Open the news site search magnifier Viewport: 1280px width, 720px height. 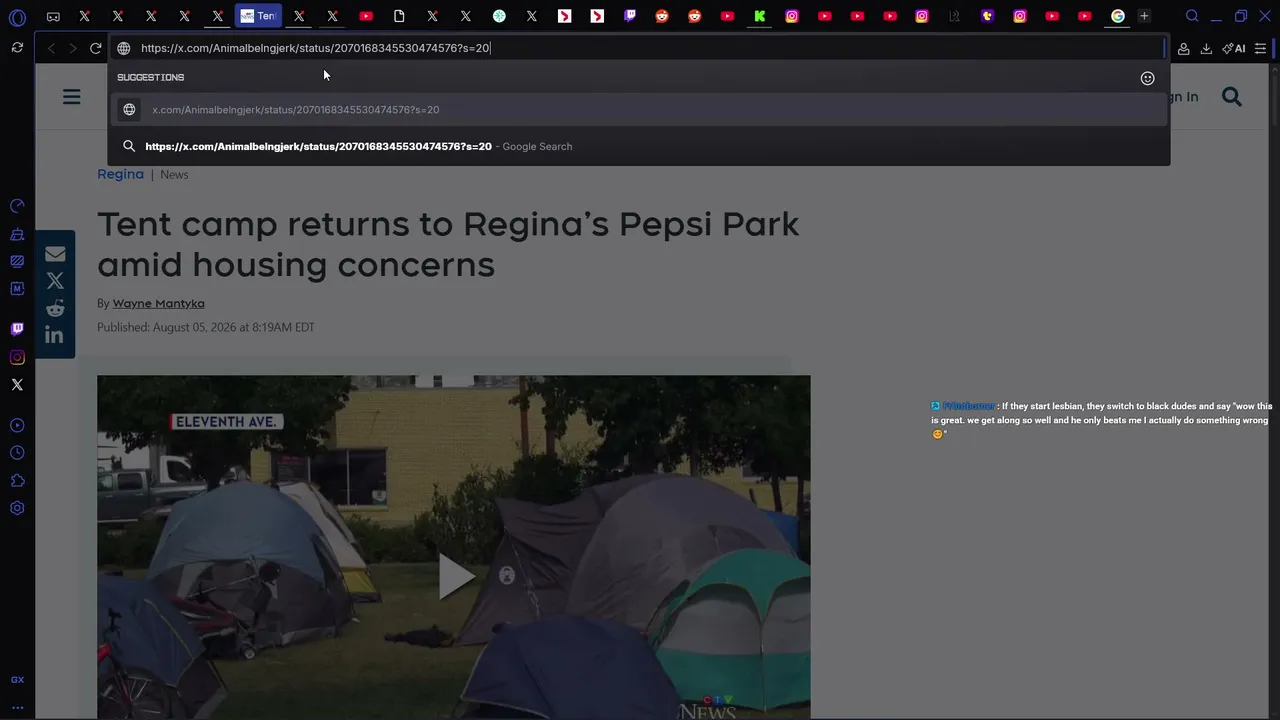coord(1232,97)
